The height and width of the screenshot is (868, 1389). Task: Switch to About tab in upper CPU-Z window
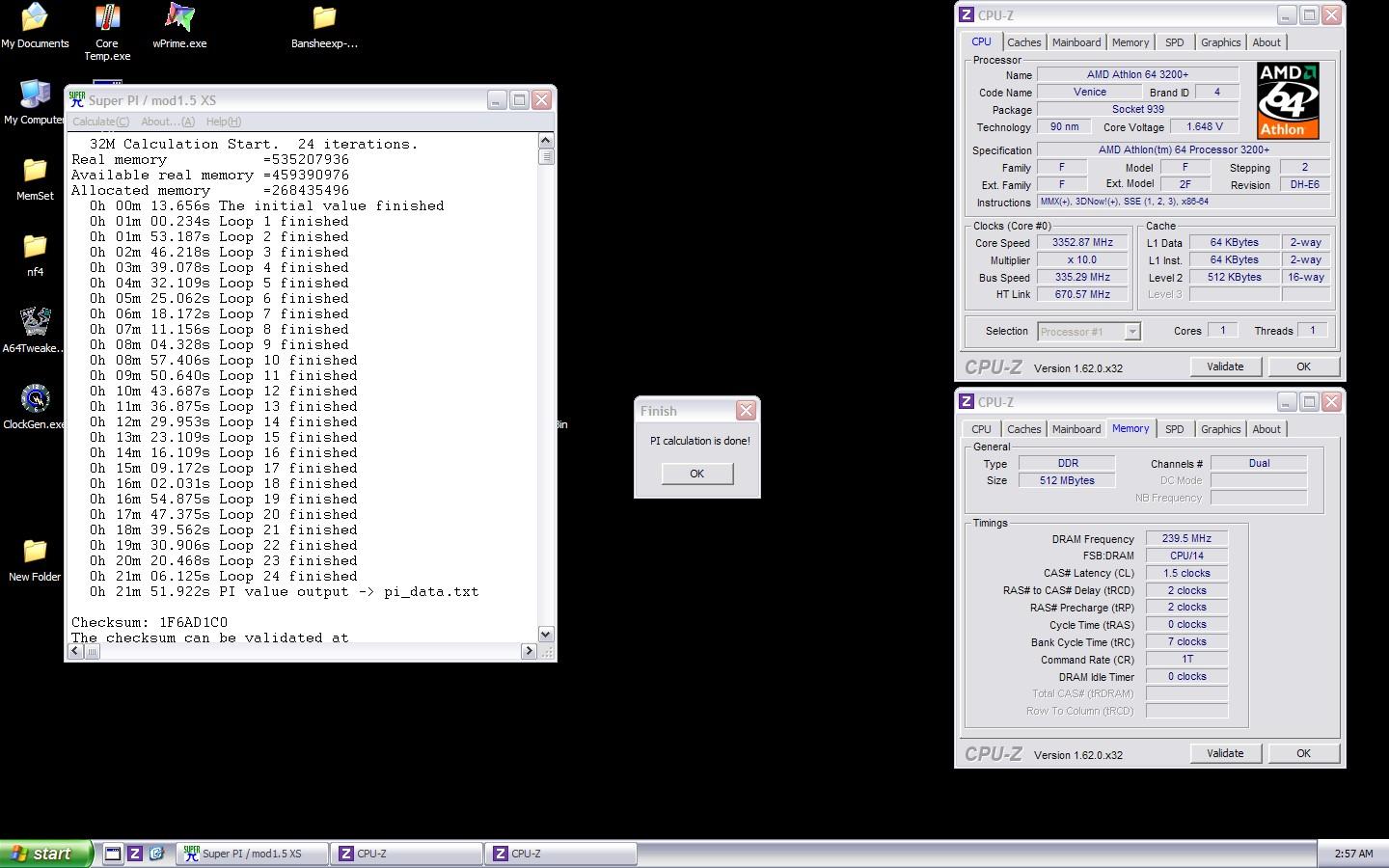1266,42
